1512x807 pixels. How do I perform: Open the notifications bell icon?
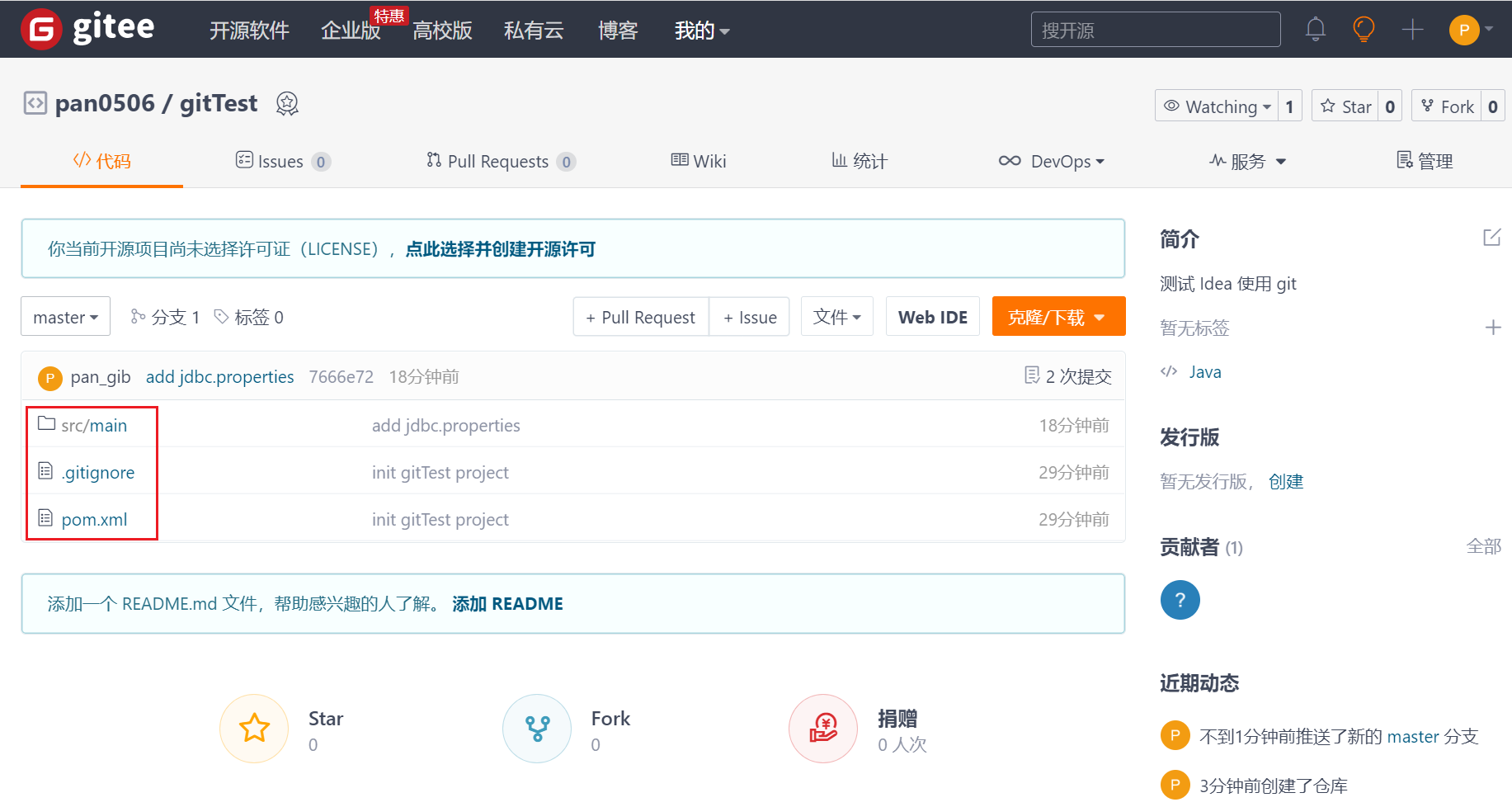1315,30
